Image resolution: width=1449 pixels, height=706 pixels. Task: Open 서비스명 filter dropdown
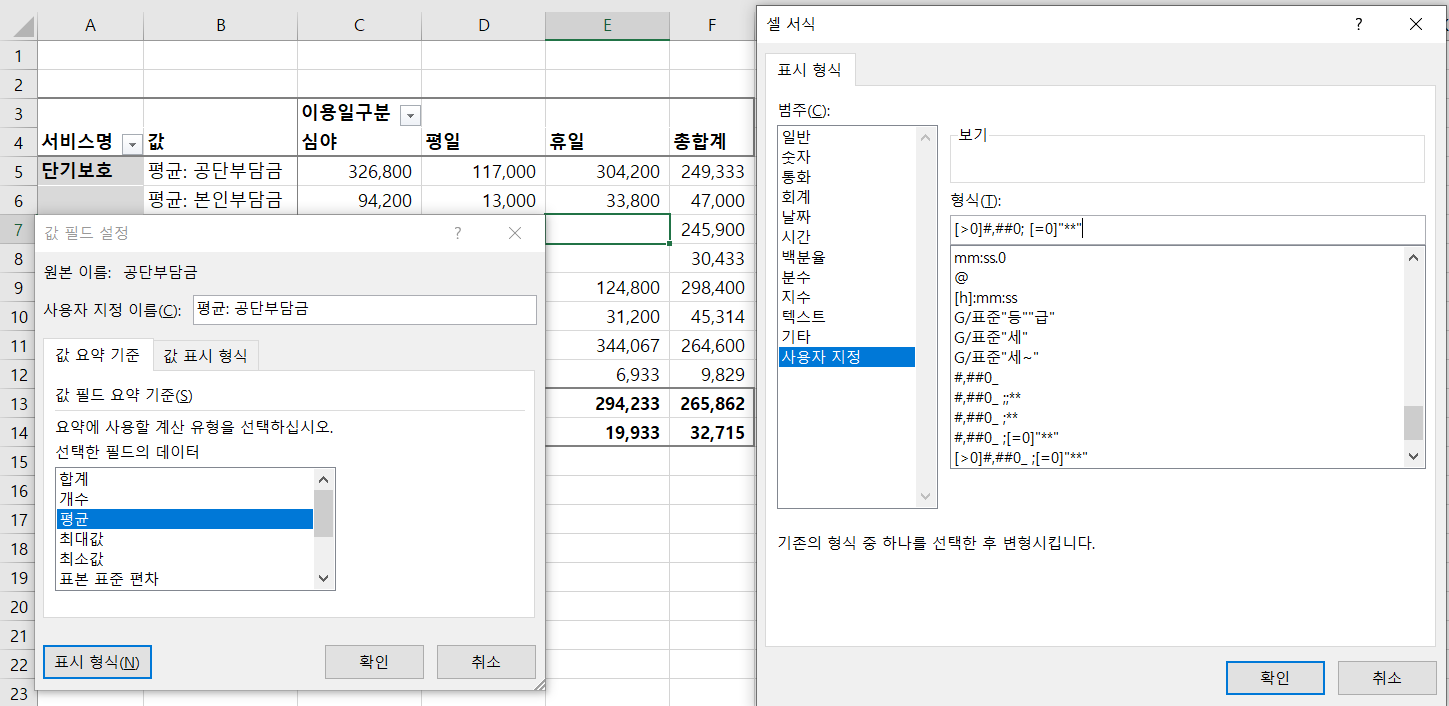tap(131, 143)
